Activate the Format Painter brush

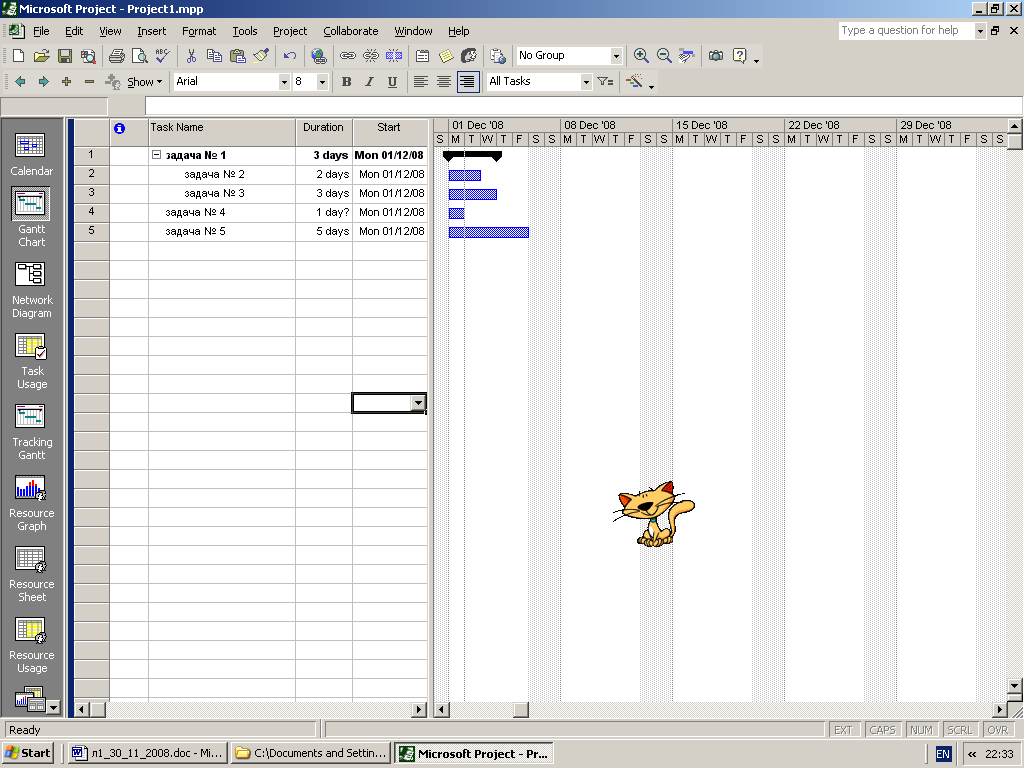click(x=261, y=56)
